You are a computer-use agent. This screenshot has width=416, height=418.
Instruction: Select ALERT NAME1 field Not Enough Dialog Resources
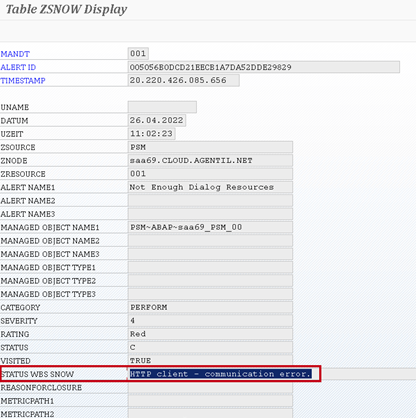pyautogui.click(x=210, y=187)
